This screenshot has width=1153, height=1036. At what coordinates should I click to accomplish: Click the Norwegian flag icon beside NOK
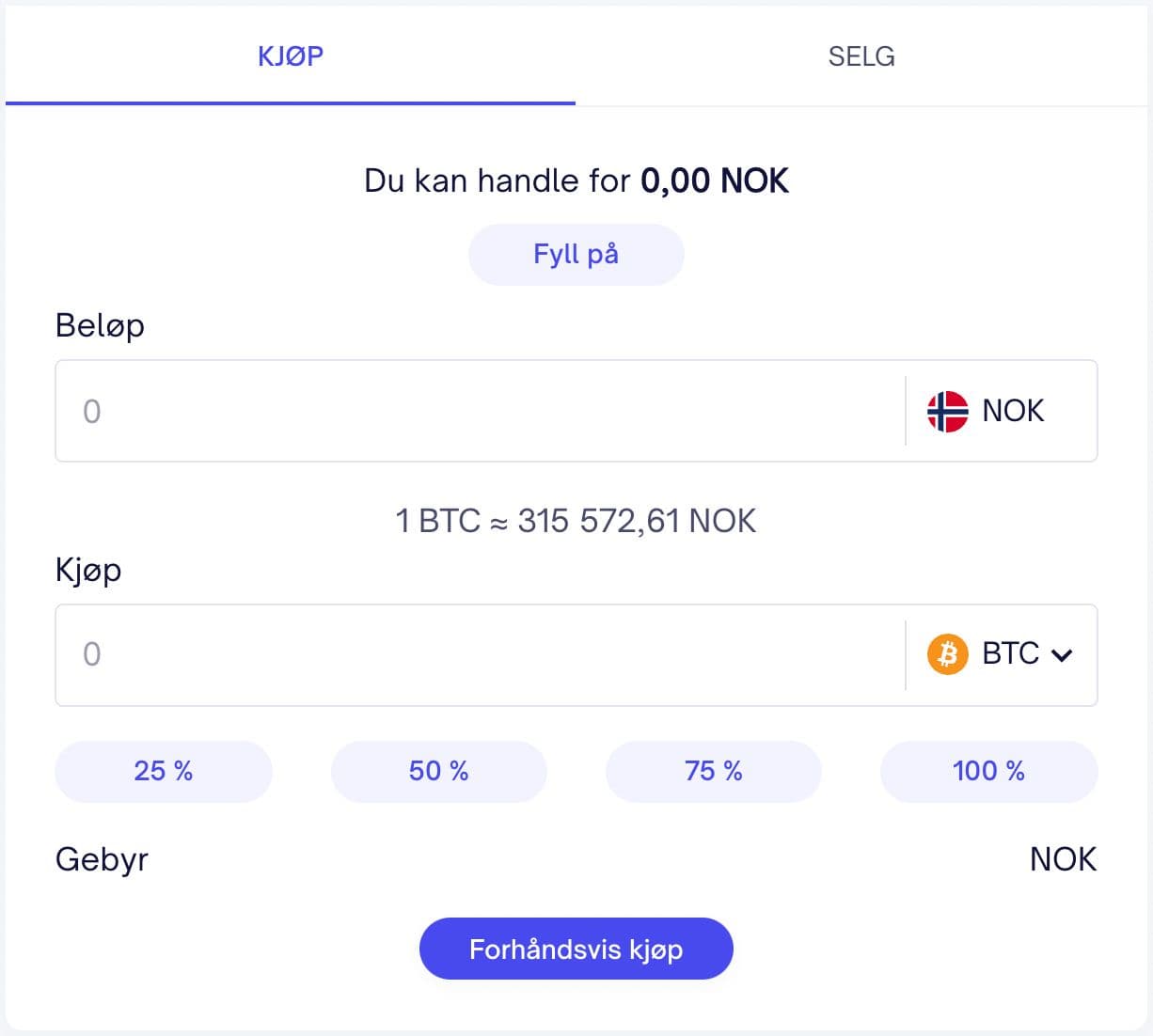[x=946, y=410]
